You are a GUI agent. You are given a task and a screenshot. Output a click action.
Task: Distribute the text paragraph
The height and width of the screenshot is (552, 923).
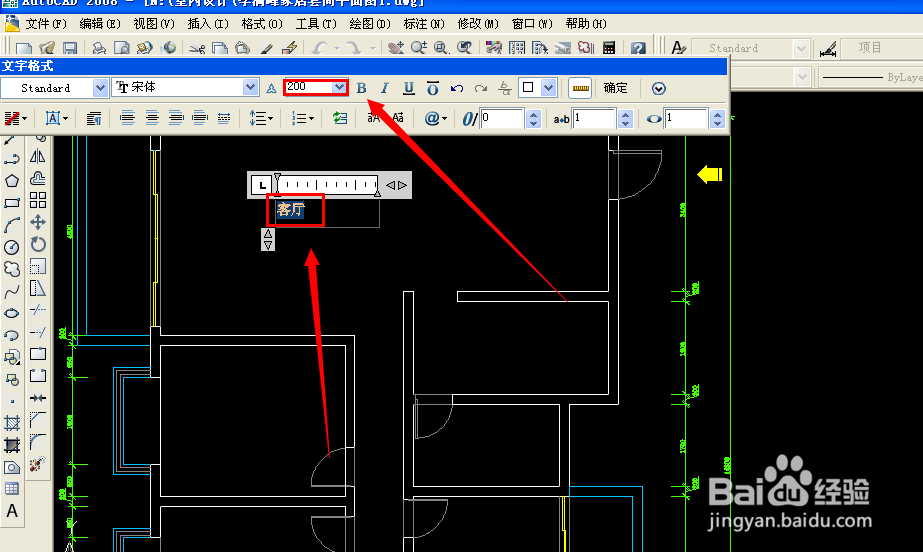(x=224, y=118)
